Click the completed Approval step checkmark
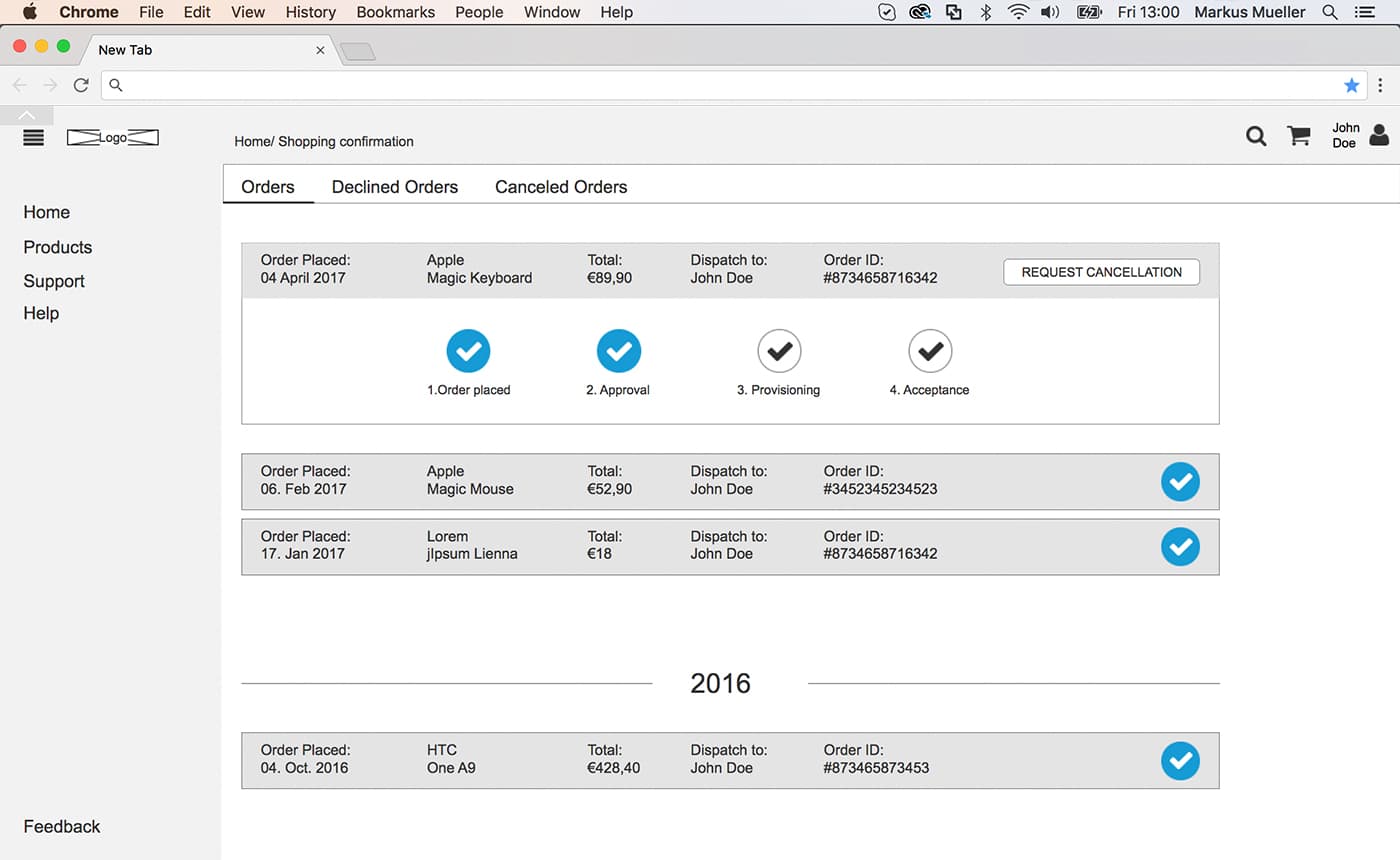Image resolution: width=1400 pixels, height=860 pixels. 619,351
